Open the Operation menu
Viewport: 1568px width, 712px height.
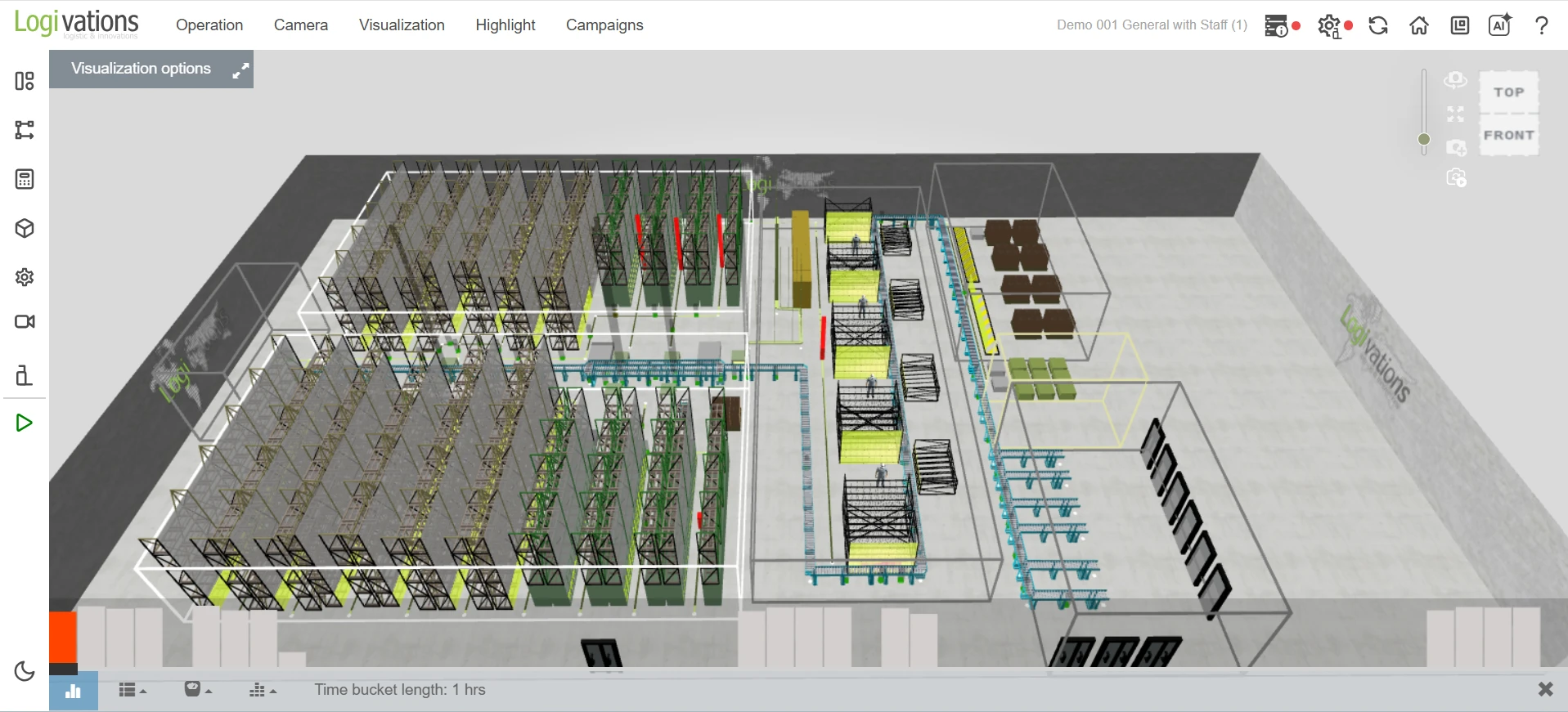209,25
